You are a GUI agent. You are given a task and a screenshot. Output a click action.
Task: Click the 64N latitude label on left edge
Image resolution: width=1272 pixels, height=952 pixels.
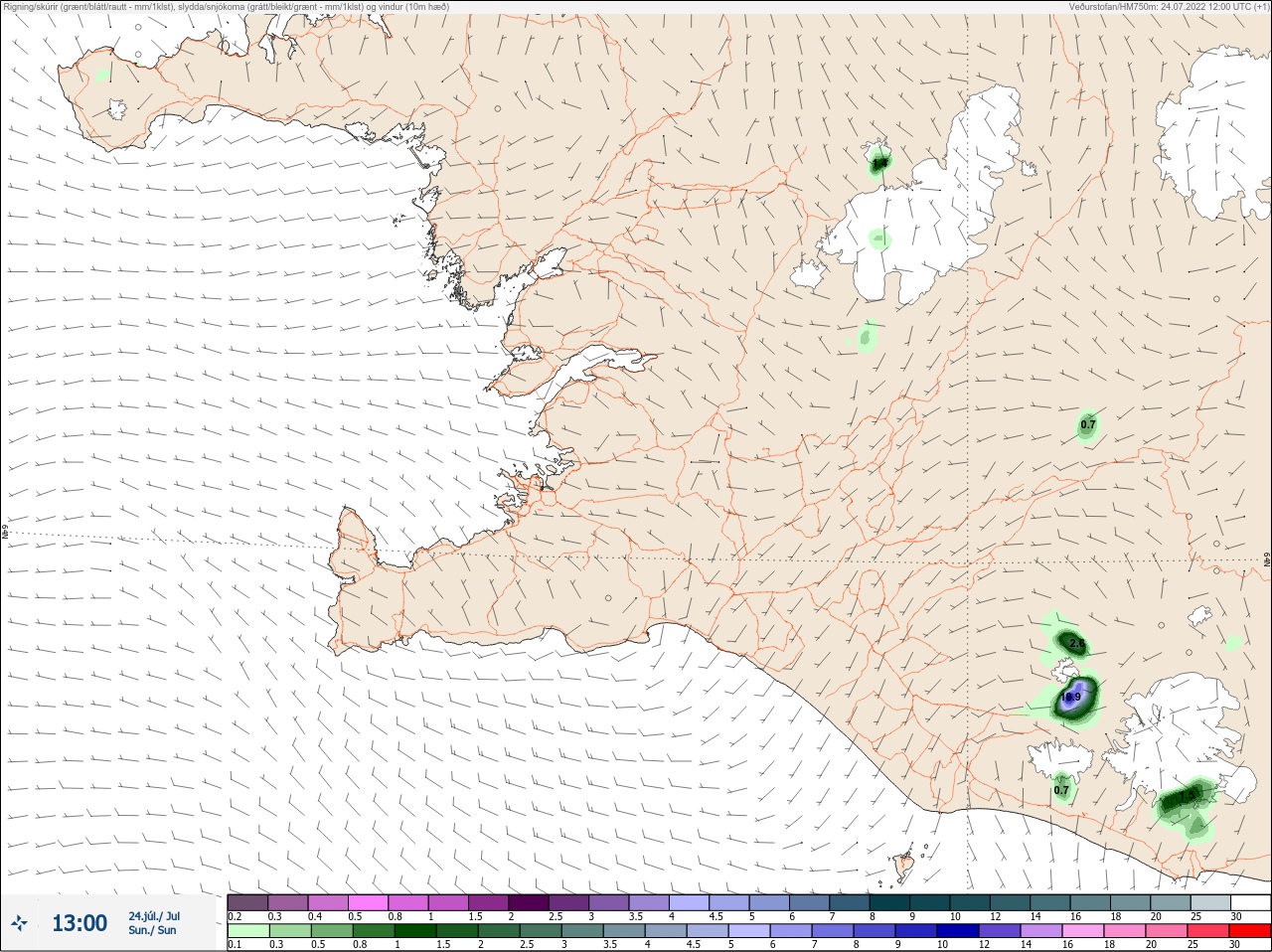(x=5, y=533)
